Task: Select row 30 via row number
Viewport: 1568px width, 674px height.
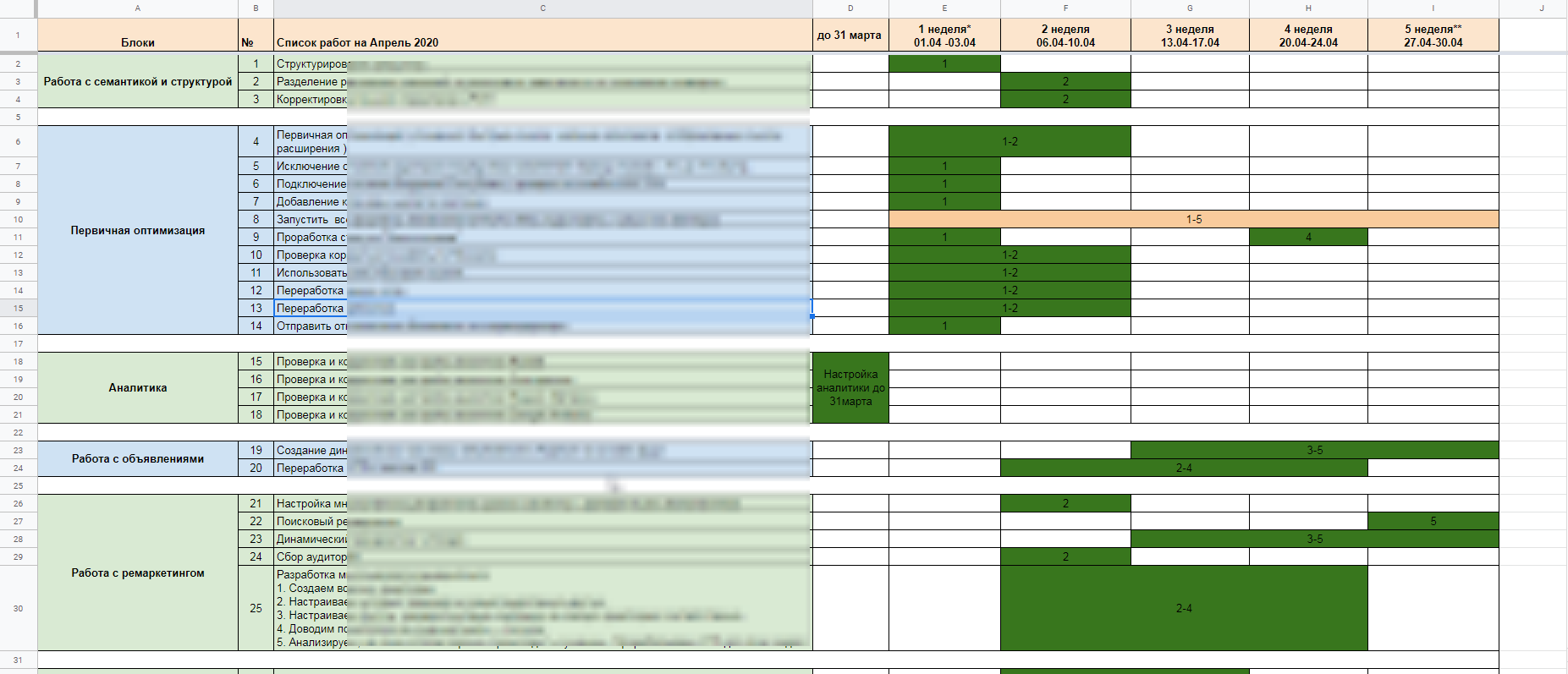Action: coord(18,609)
